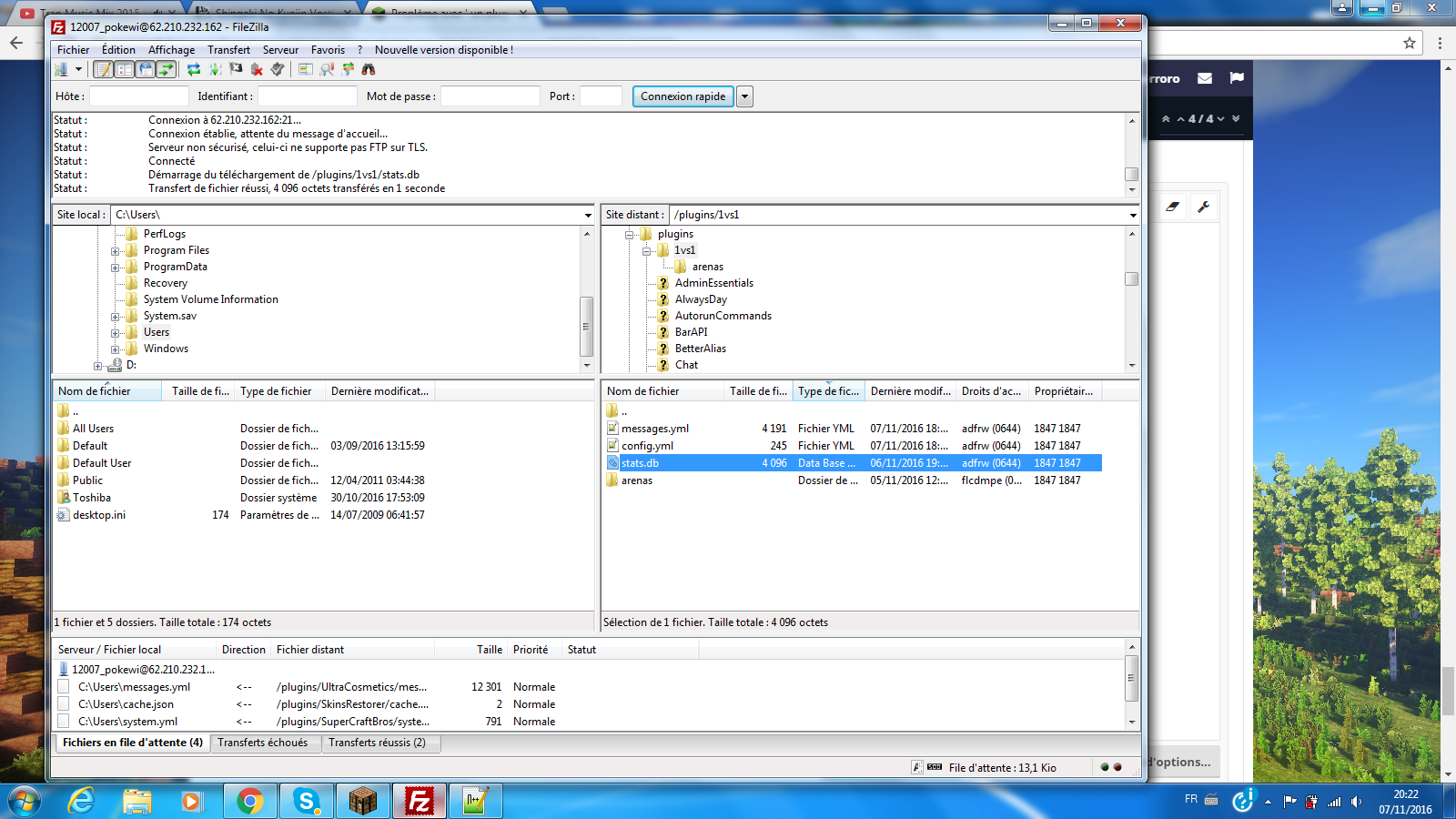This screenshot has width=1456, height=819.
Task: Open the Fichier menu
Action: click(73, 50)
